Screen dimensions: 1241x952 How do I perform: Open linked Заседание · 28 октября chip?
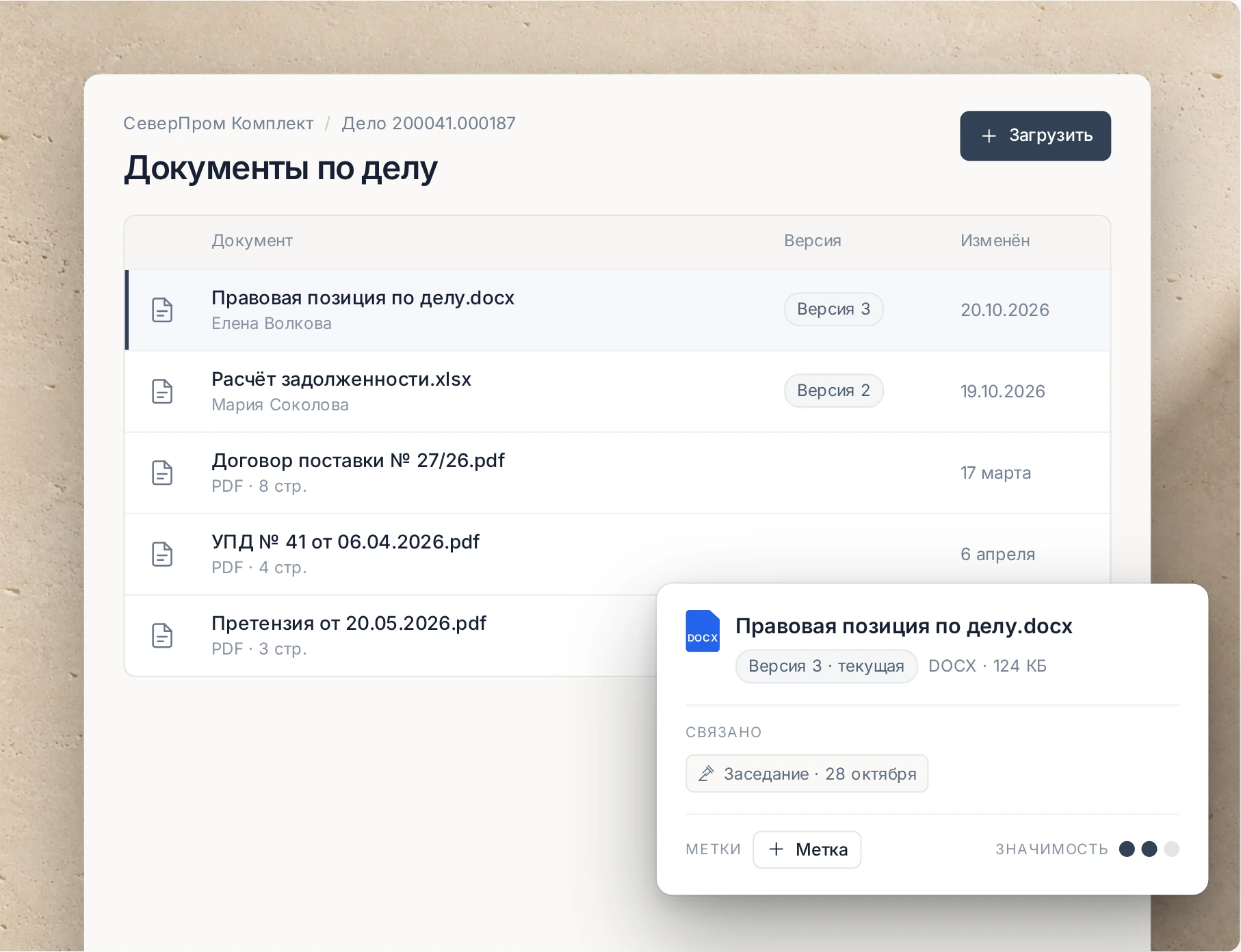[x=807, y=773]
